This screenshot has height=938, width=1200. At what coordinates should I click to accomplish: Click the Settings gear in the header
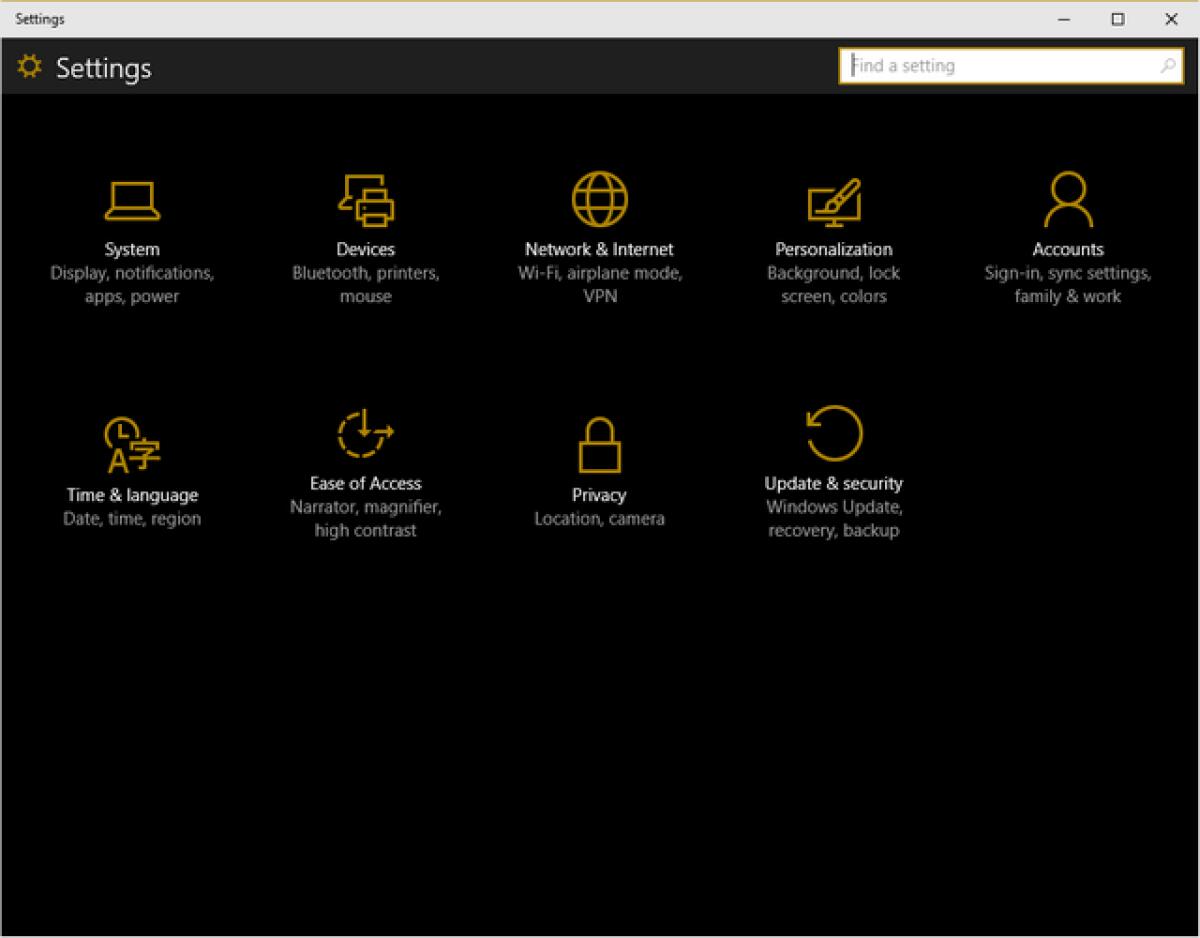(29, 66)
